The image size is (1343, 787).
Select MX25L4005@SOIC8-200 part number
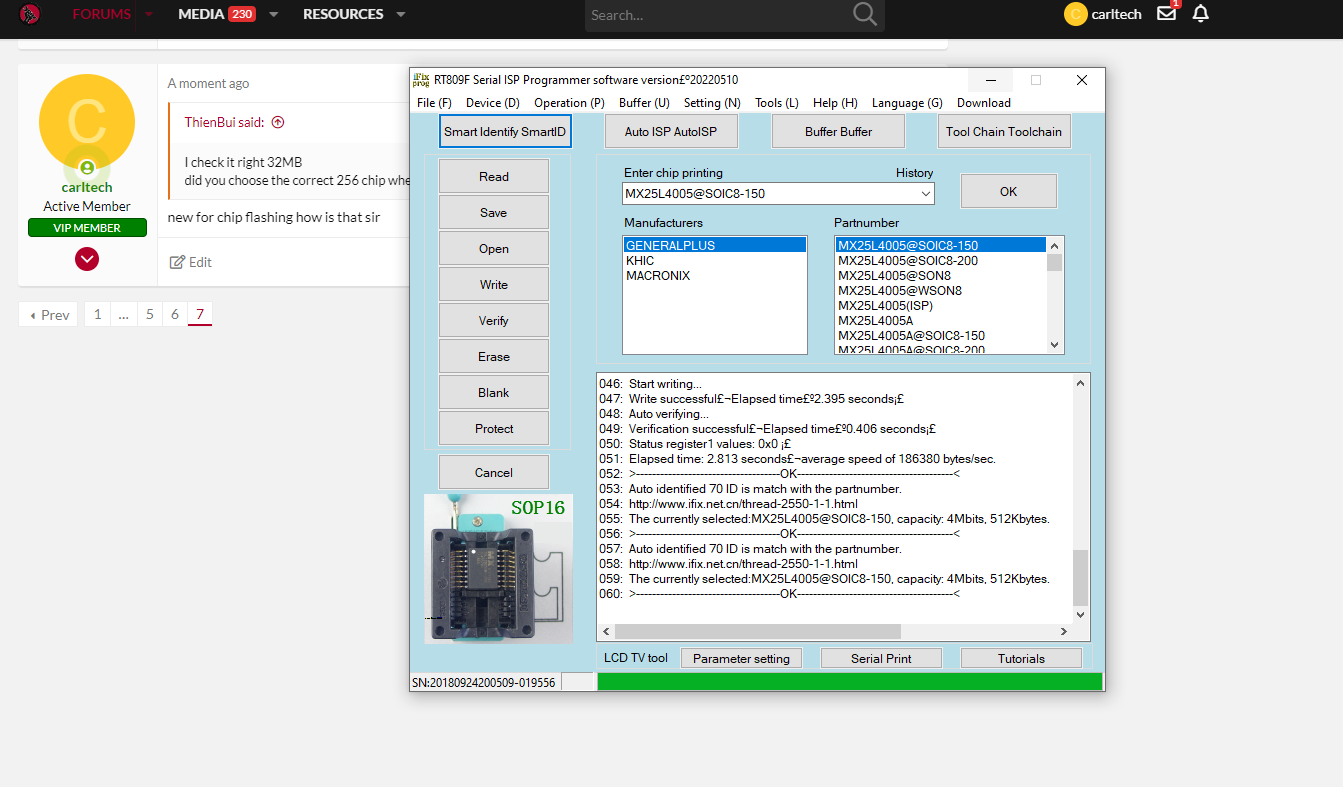click(x=940, y=260)
